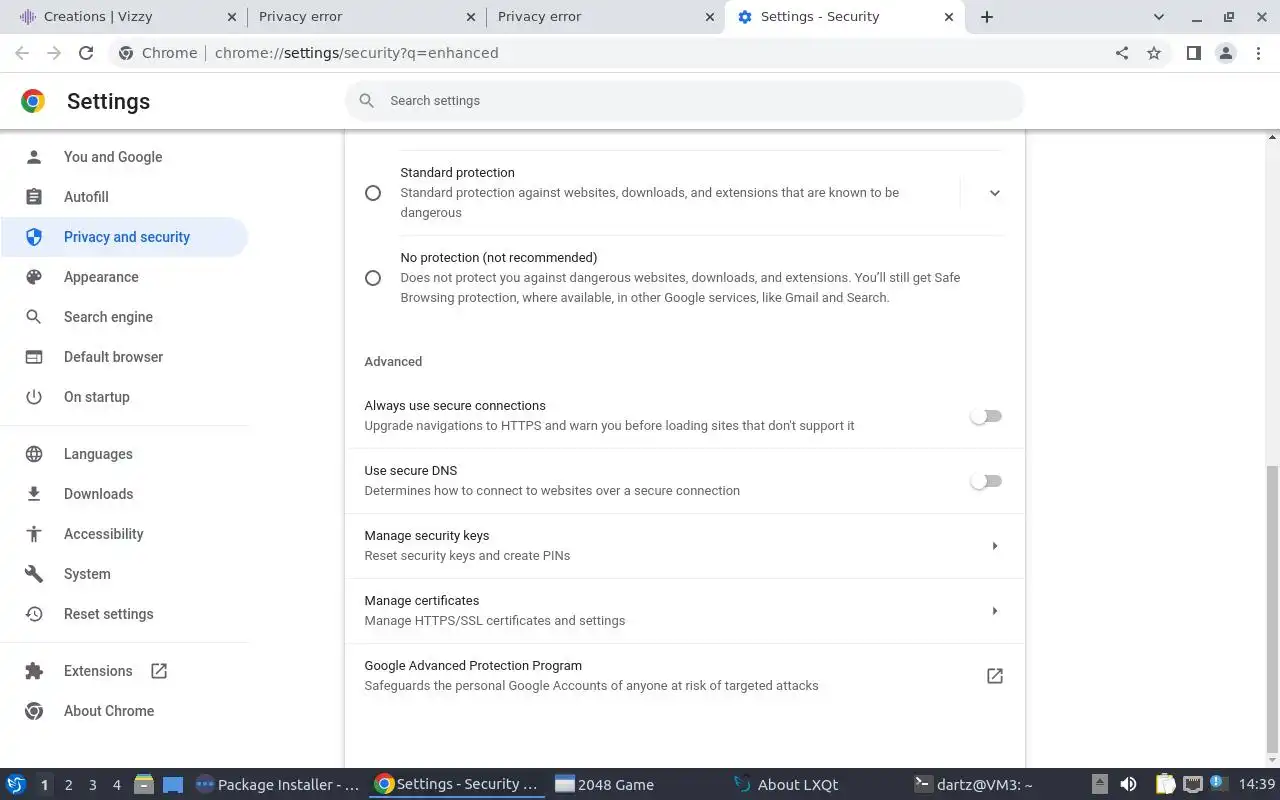The image size is (1280, 800).
Task: Click Manage certificates row title
Action: (422, 601)
